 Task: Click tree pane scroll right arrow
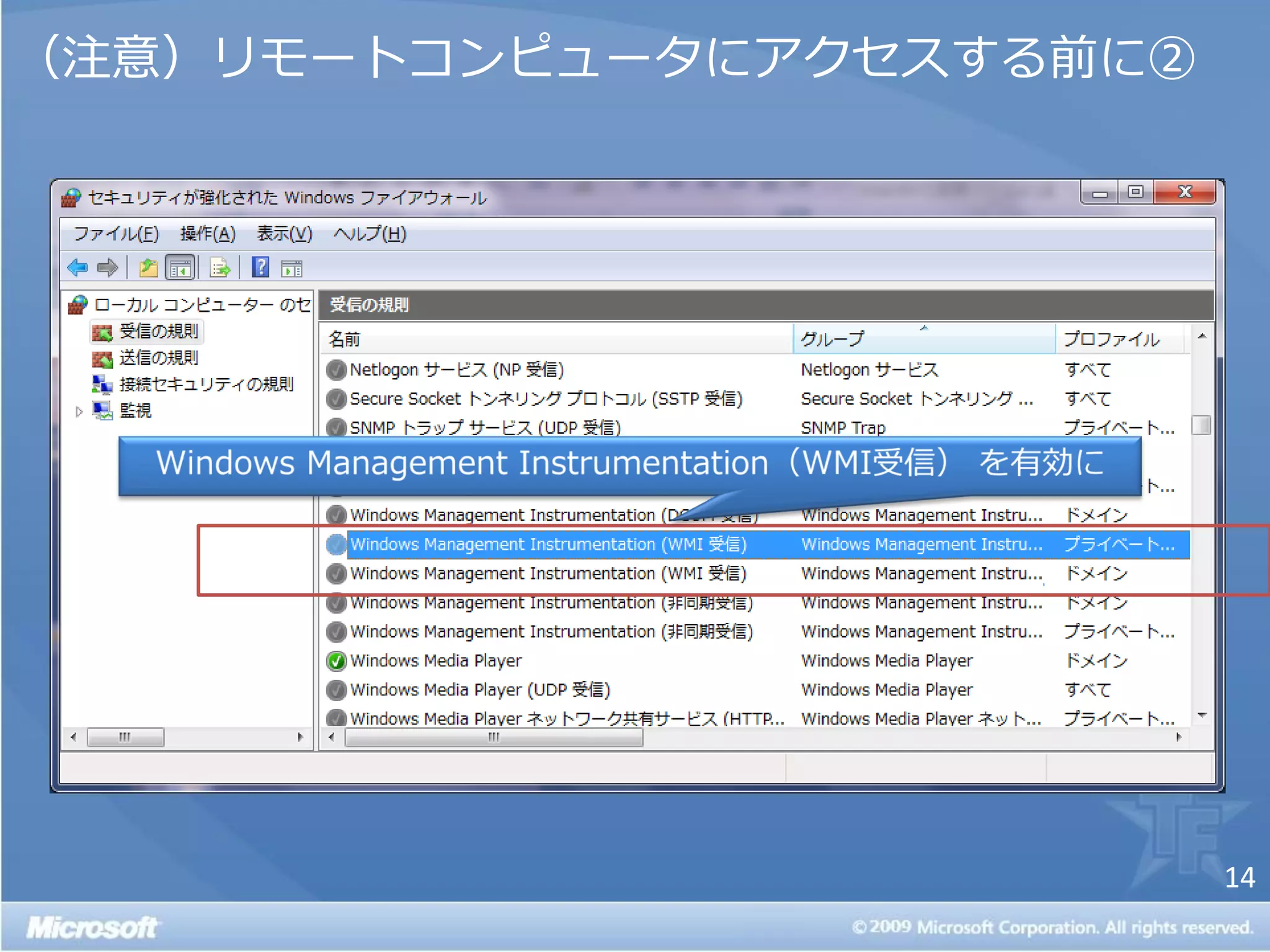[x=301, y=738]
